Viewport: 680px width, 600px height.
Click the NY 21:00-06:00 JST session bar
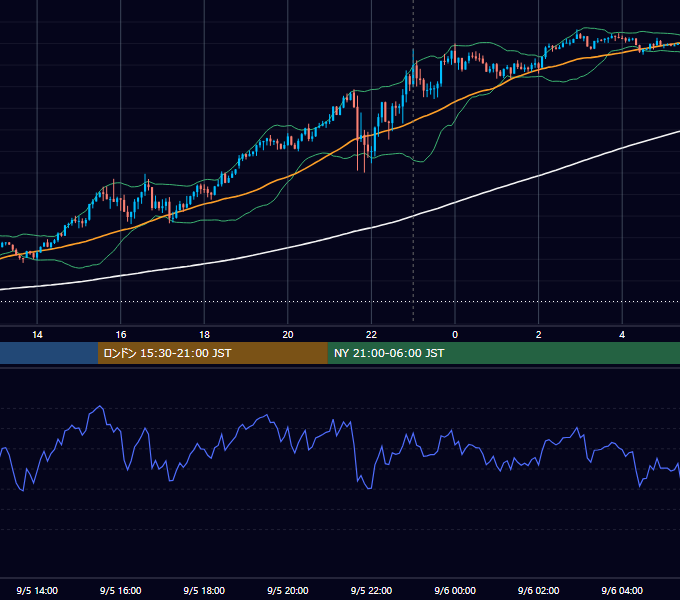pyautogui.click(x=503, y=353)
